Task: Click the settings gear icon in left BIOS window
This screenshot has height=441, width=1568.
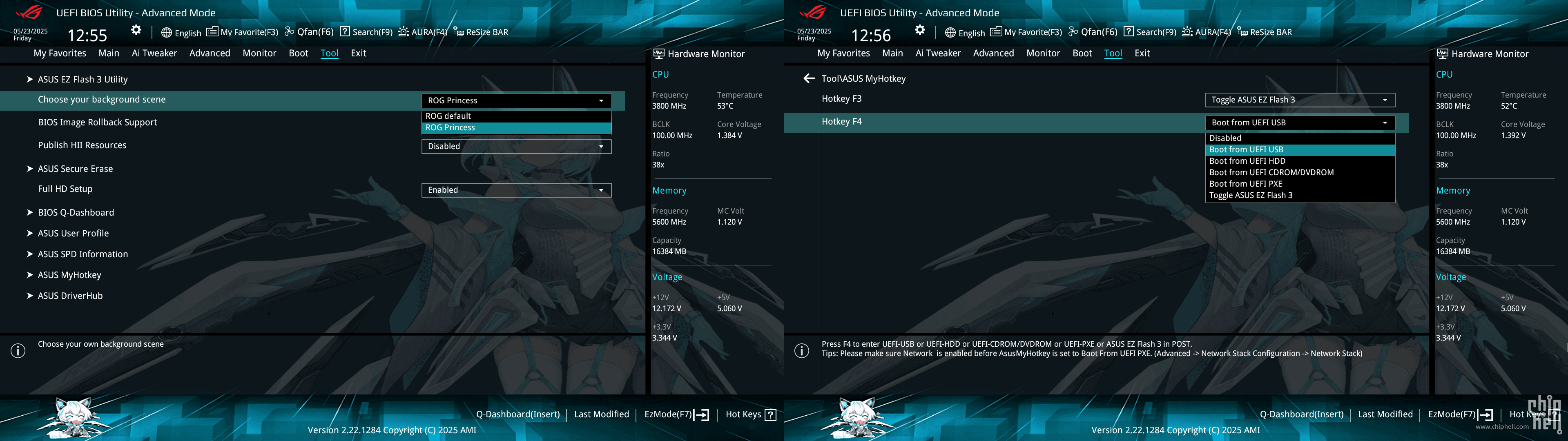Action: tap(136, 30)
